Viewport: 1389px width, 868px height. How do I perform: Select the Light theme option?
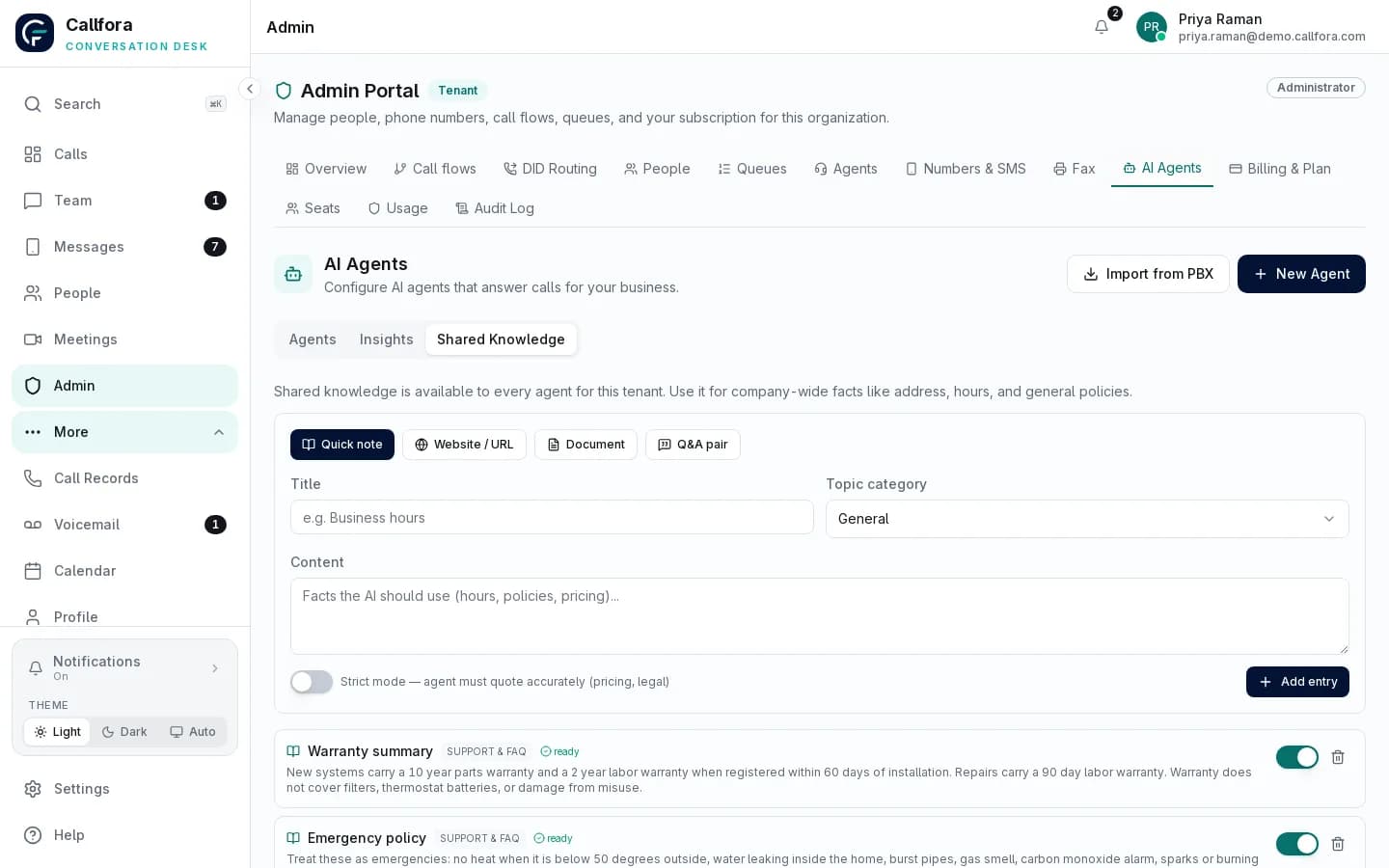(57, 732)
